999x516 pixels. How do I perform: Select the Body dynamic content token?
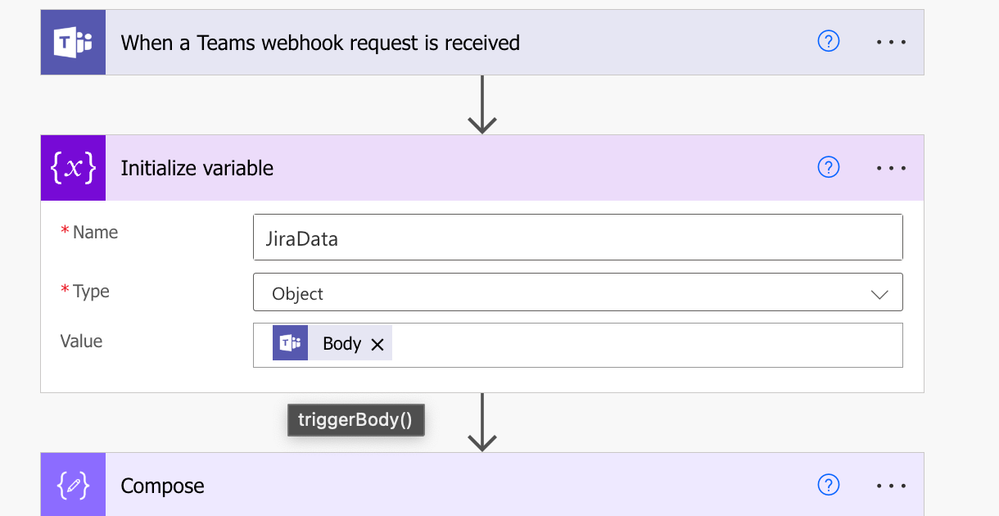click(x=341, y=344)
